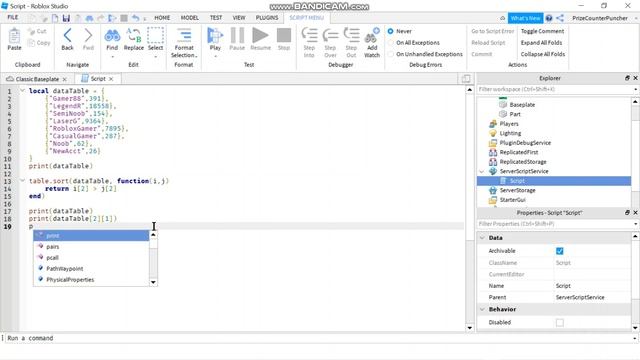Switch to the PLUGINS ribbon tab
This screenshot has height=360, width=640.
click(x=267, y=18)
